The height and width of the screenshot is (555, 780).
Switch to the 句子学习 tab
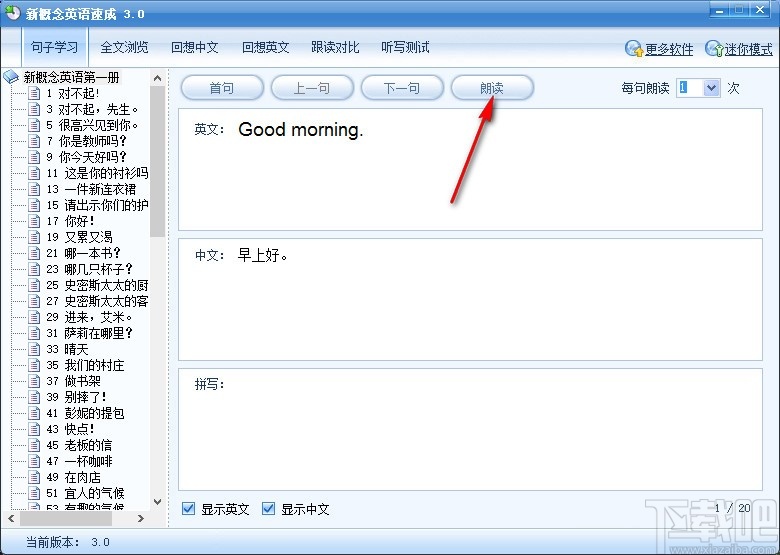point(54,47)
